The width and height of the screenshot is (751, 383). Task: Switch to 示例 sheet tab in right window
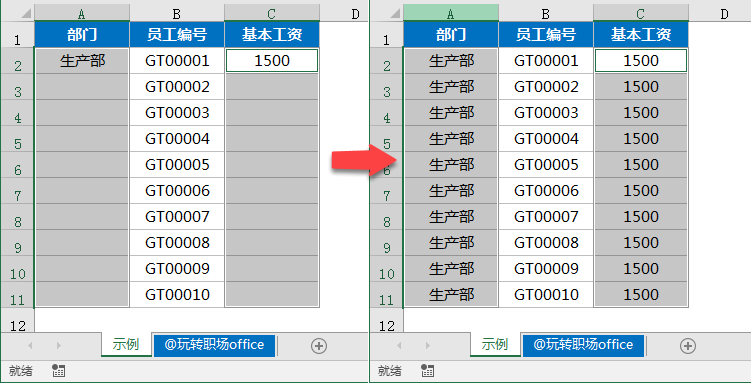[495, 345]
